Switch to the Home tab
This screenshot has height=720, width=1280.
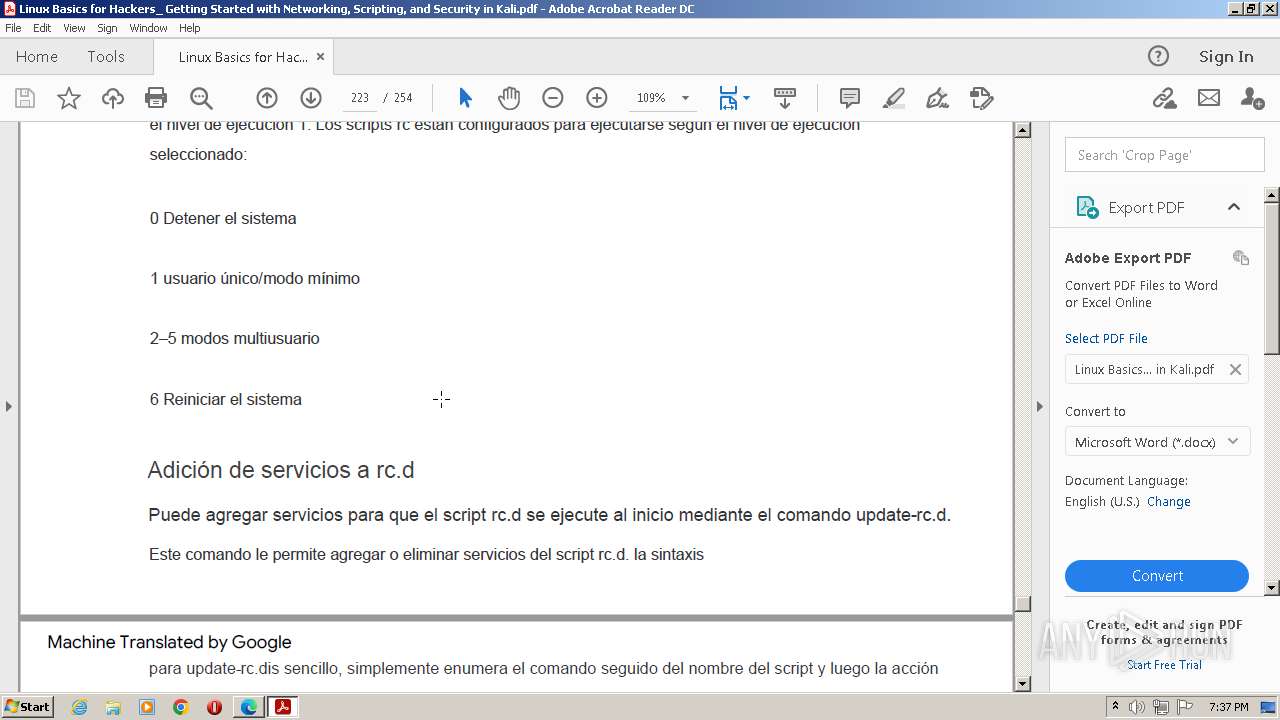tap(37, 57)
